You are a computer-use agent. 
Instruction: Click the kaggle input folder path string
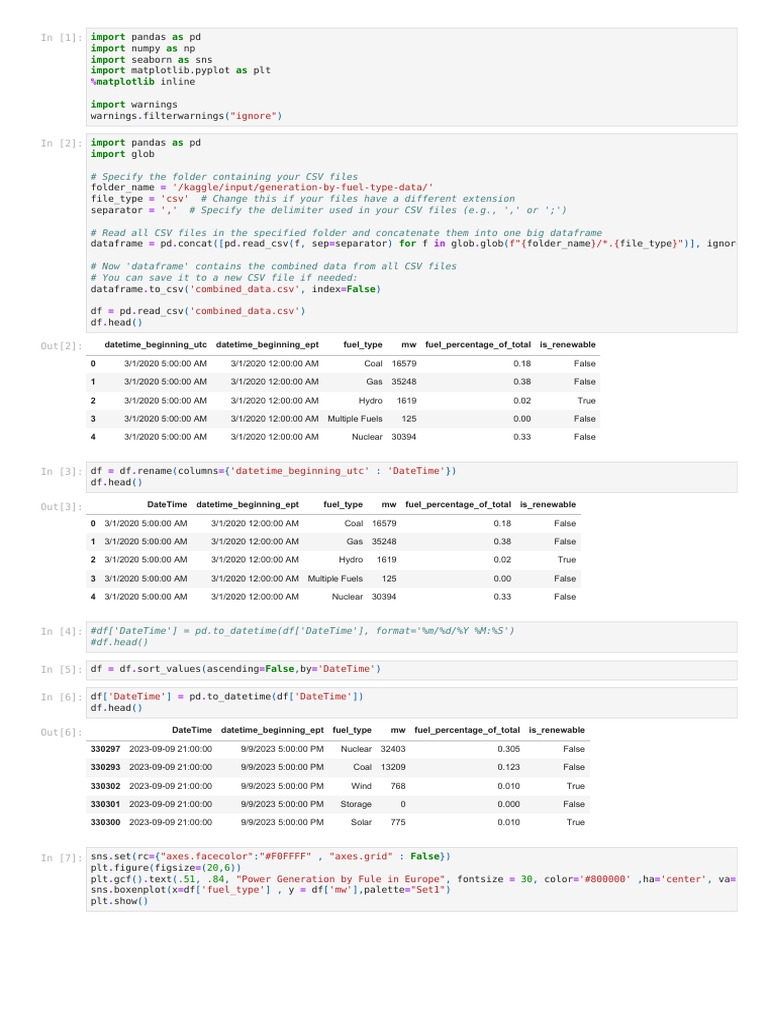click(302, 188)
